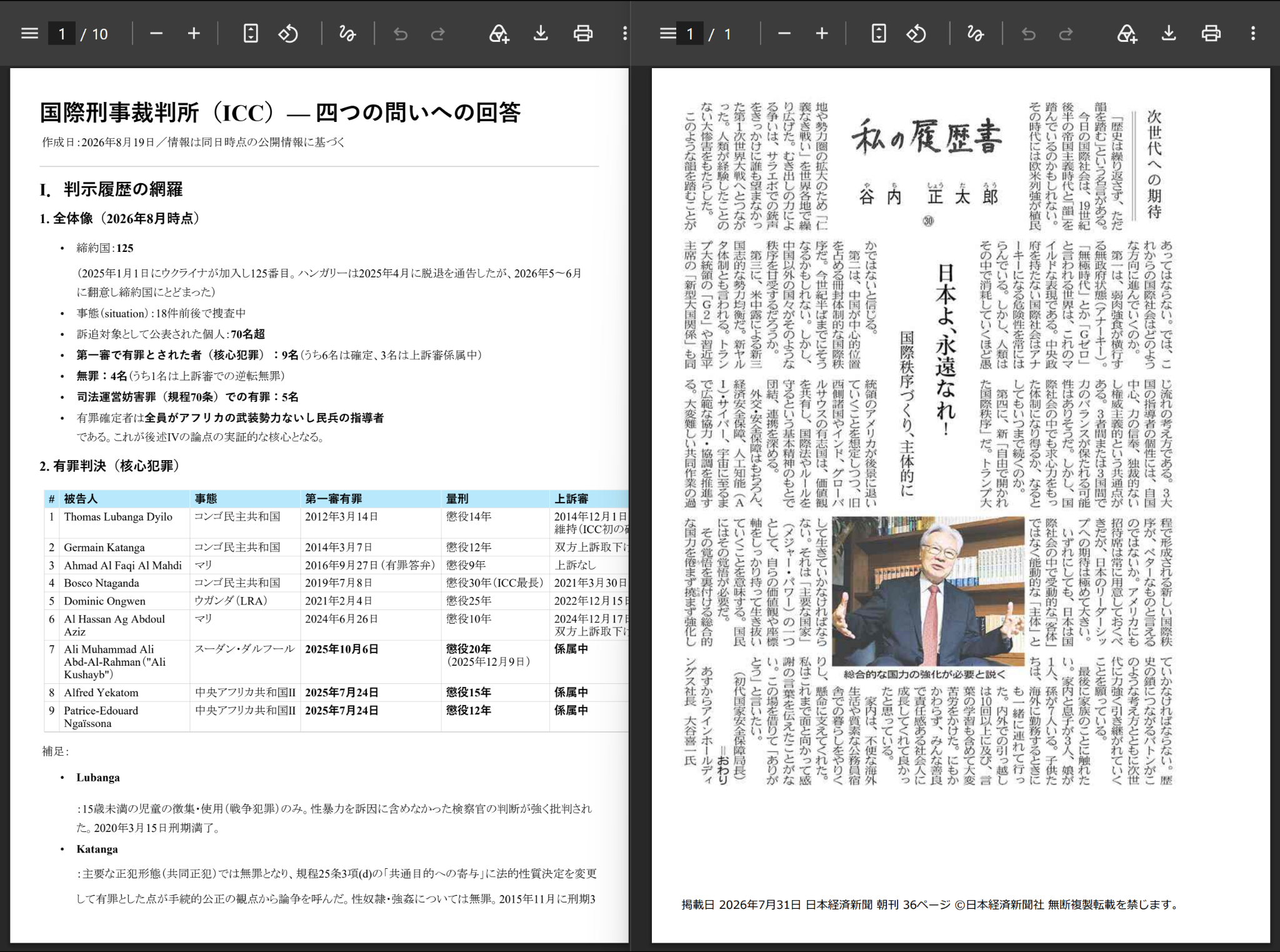Screen dimensions: 1280x952
Task: Download the left PDF document
Action: [x=541, y=33]
